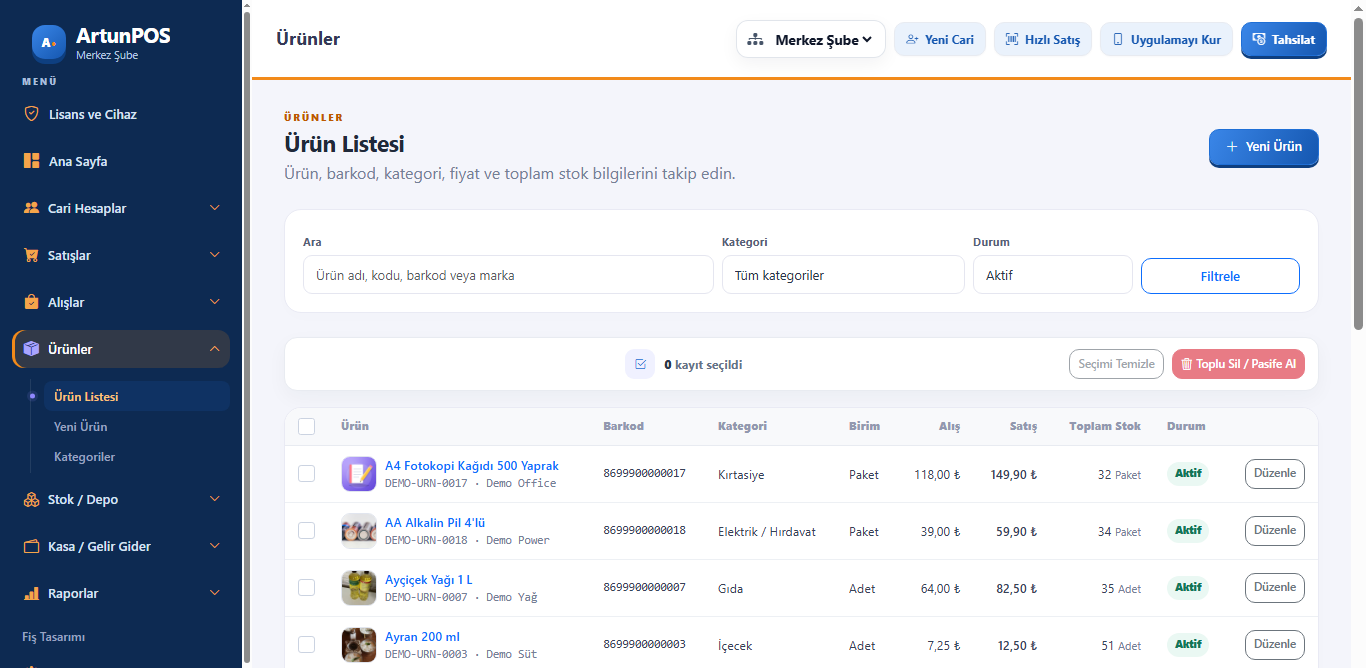The width and height of the screenshot is (1366, 668).
Task: Open the Durum dropdown showing Aktif
Action: 1053,275
